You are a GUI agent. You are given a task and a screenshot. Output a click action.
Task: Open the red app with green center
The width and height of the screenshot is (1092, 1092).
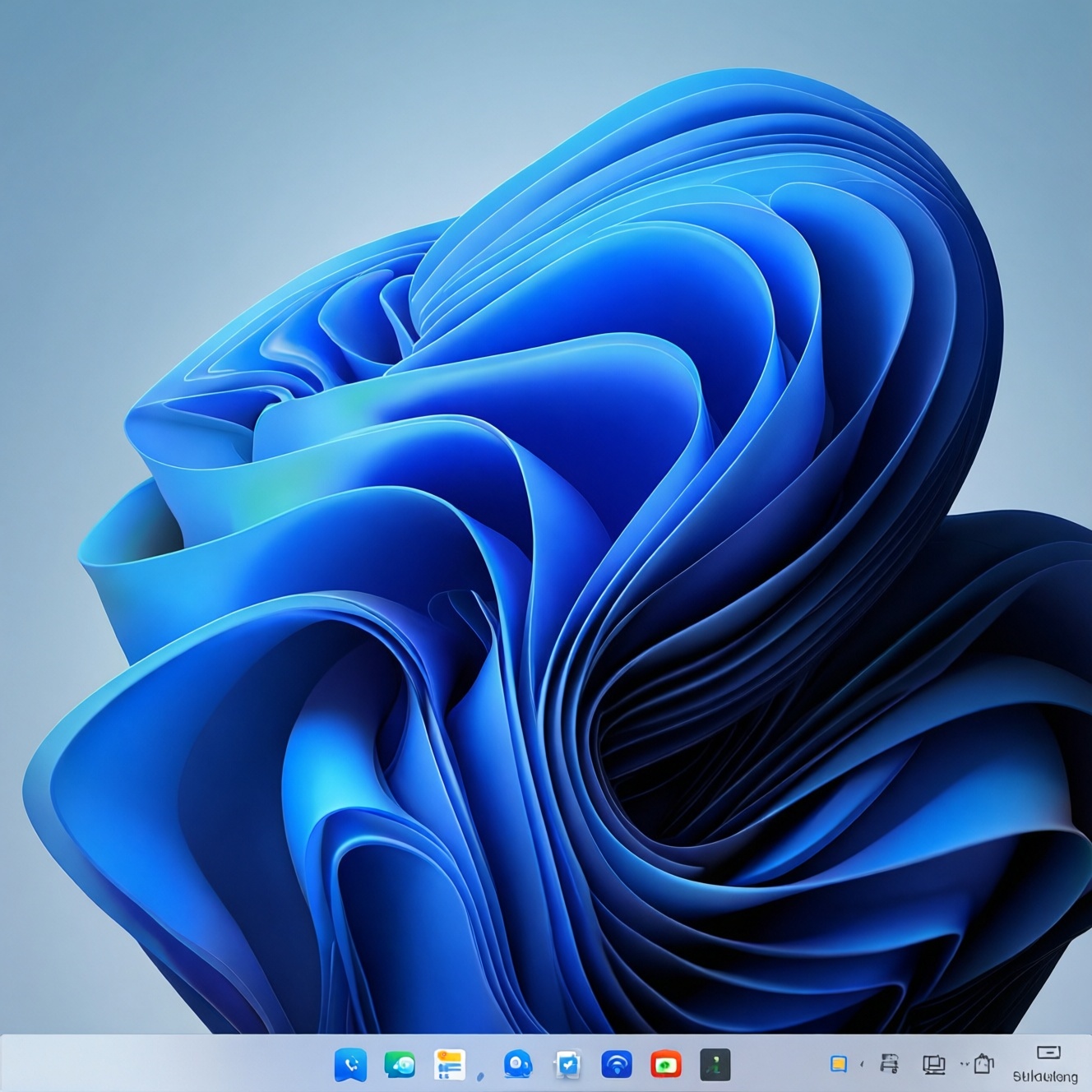(666, 1066)
